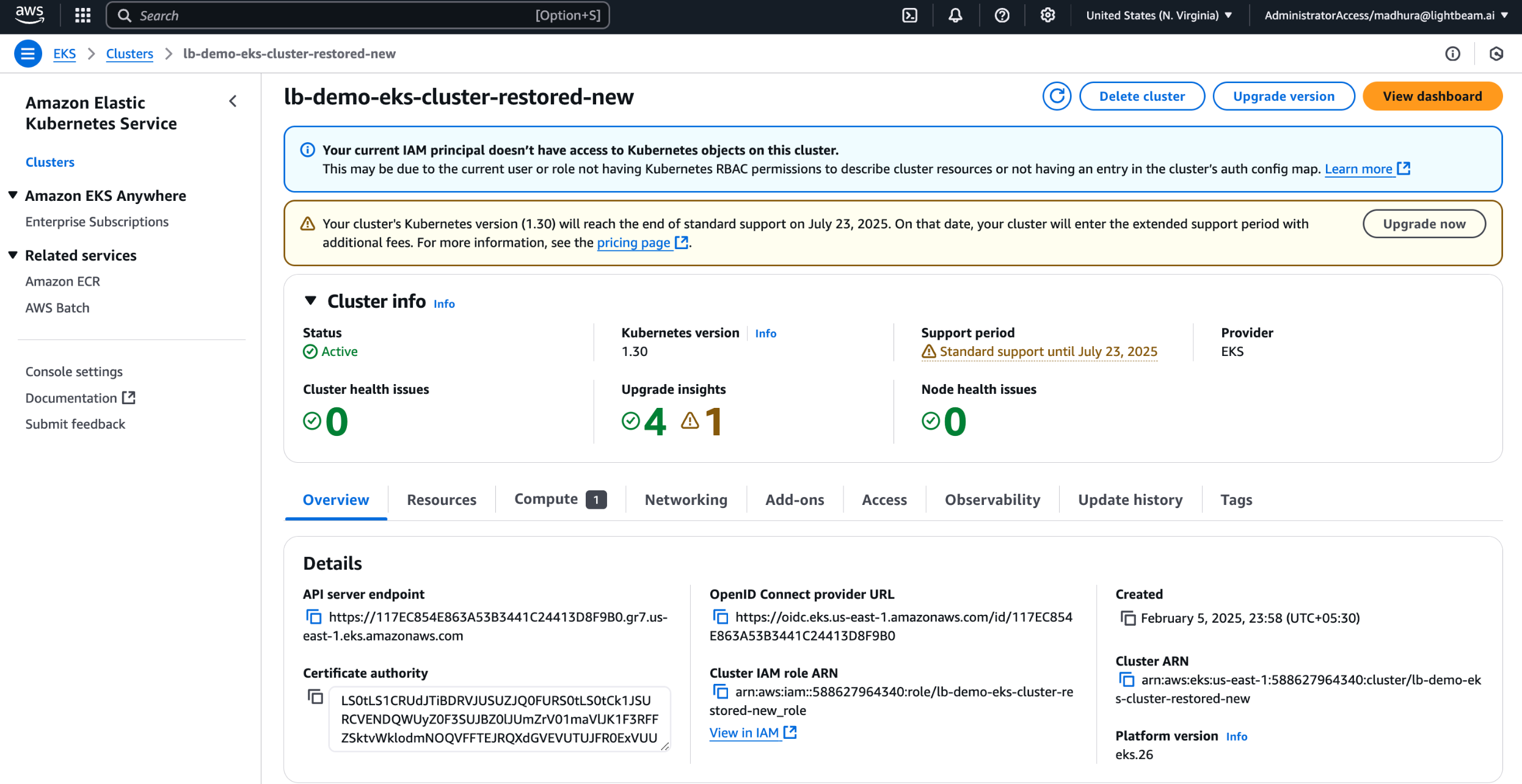Open the notifications bell

point(955,15)
